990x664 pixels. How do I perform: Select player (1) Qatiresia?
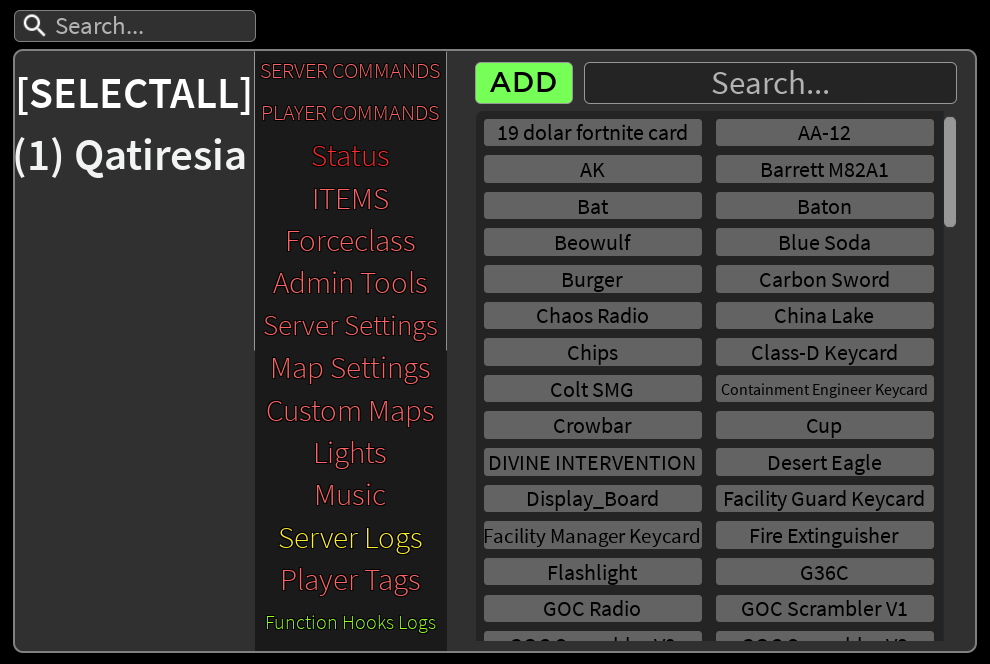[131, 155]
